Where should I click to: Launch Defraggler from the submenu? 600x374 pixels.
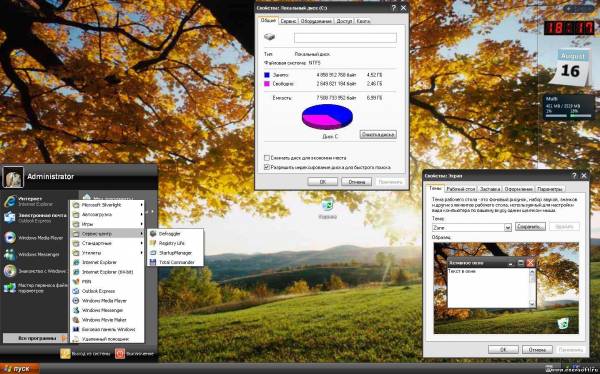click(x=170, y=234)
